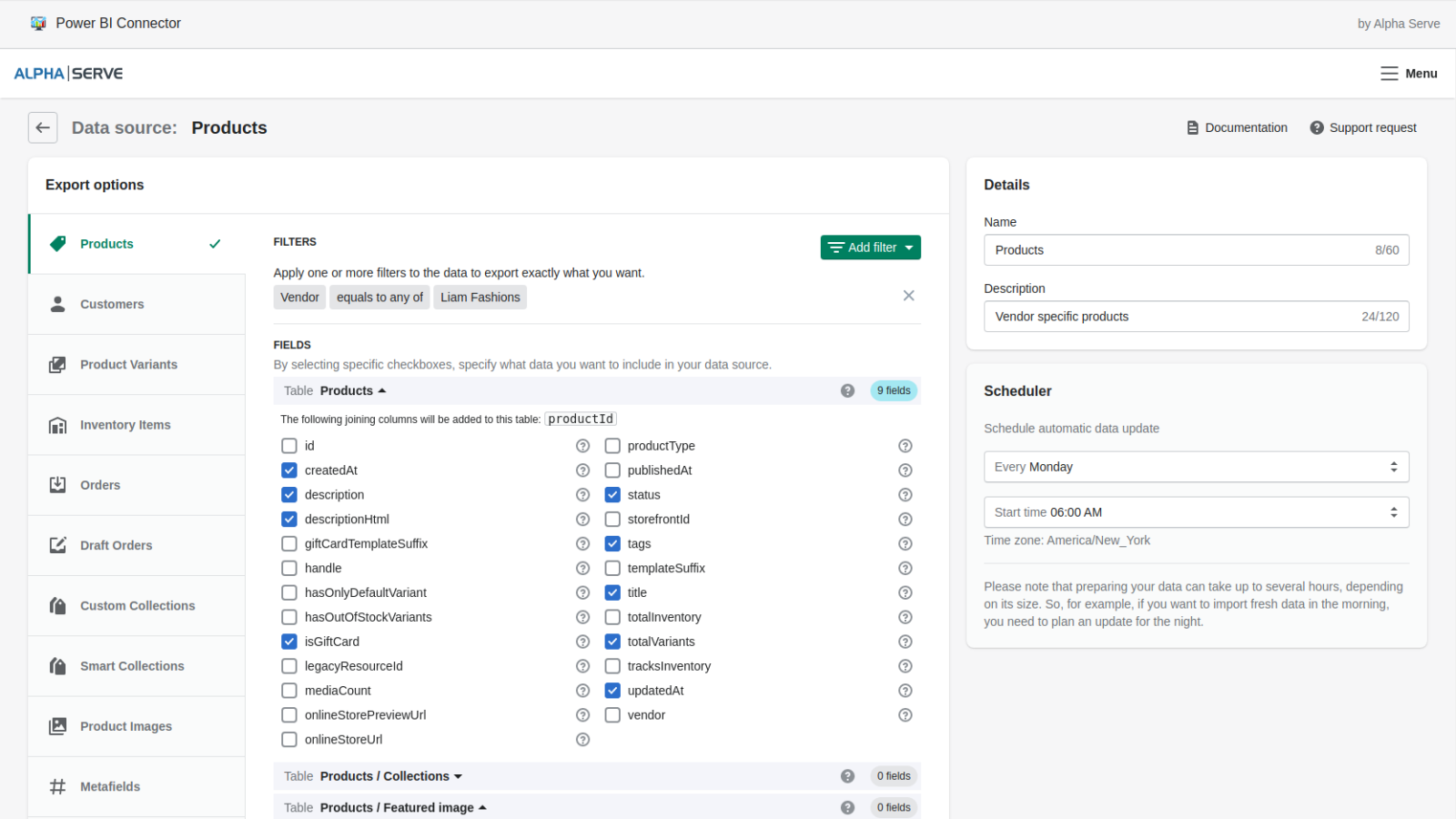1456x819 pixels.
Task: Select the Customers person icon
Action: pos(56,303)
